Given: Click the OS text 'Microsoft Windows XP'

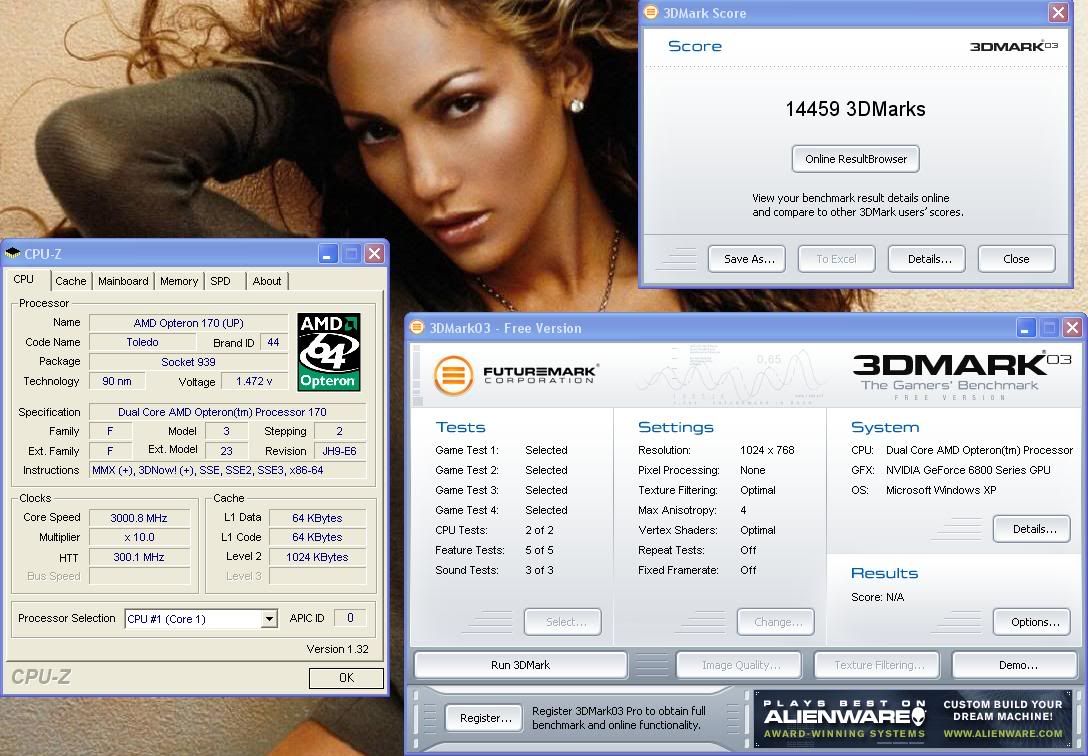Looking at the screenshot, I should click(941, 490).
